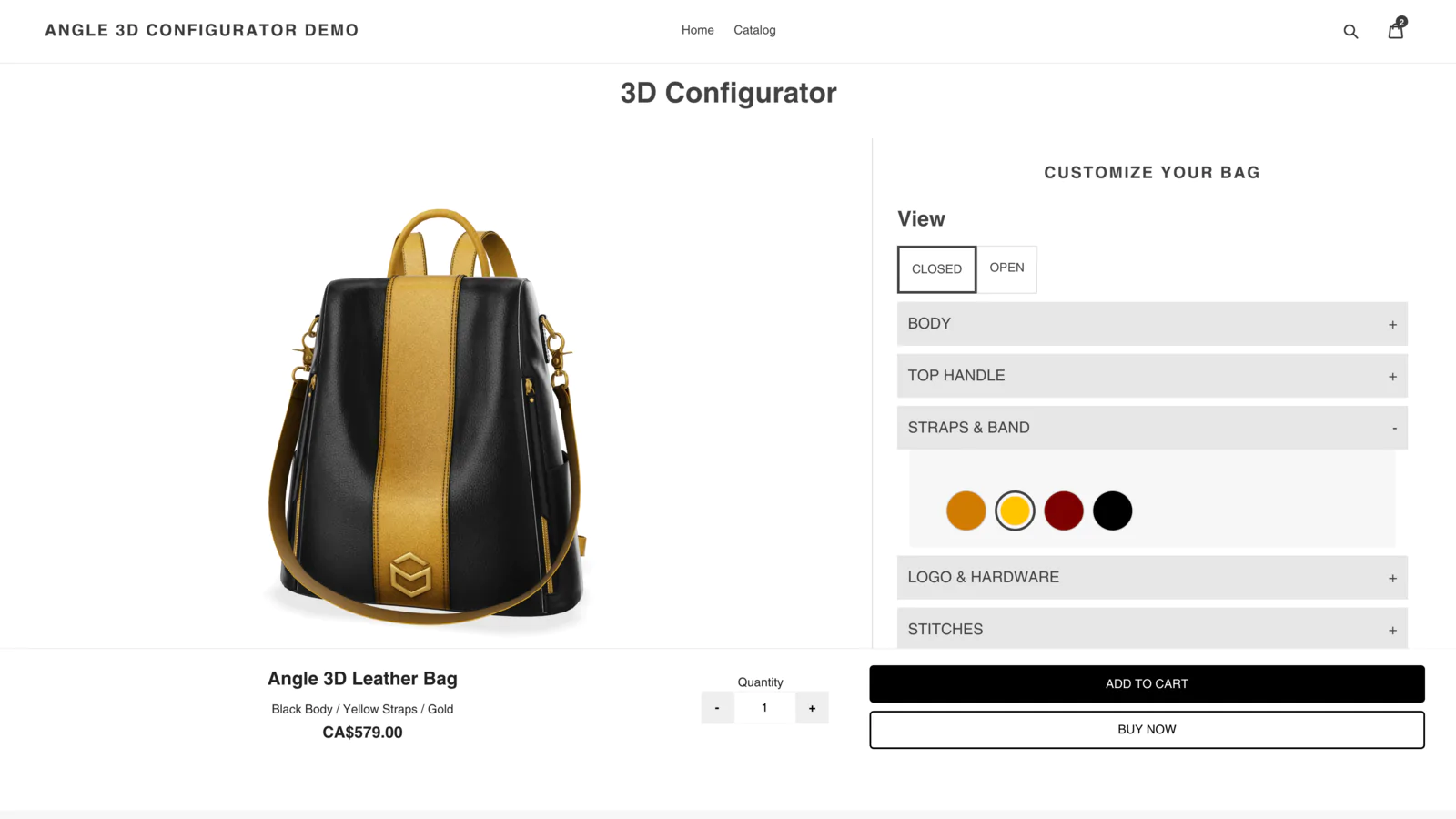Pick the black strap color swatch
The width and height of the screenshot is (1456, 819).
(x=1112, y=511)
